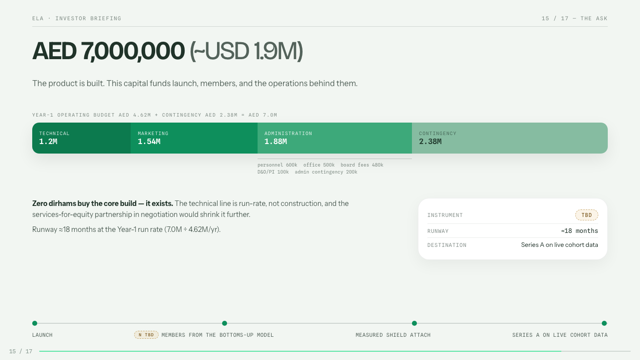
Task: Click the 15 / 17 — The Ask header label
Action: click(575, 18)
